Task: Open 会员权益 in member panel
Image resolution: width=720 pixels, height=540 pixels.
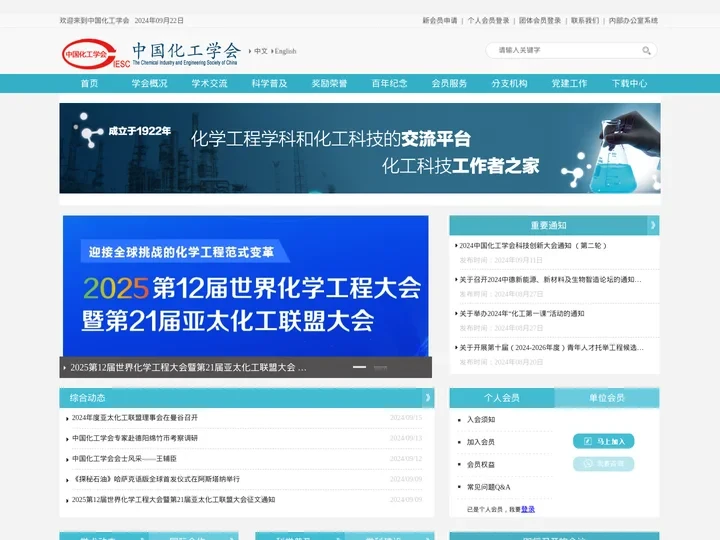Action: 481,465
